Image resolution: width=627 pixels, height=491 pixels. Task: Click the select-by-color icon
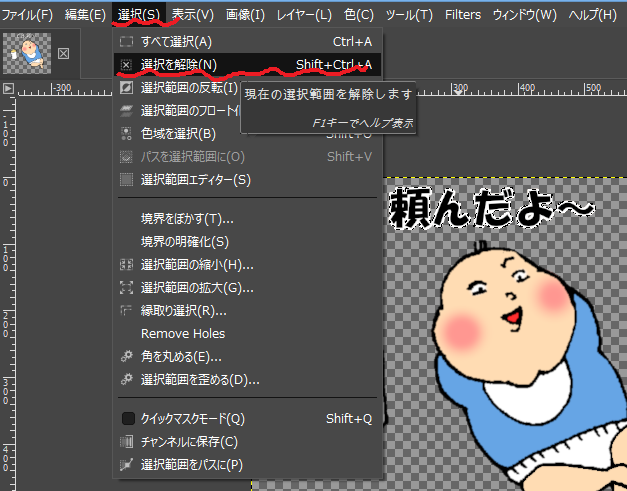pyautogui.click(x=126, y=134)
